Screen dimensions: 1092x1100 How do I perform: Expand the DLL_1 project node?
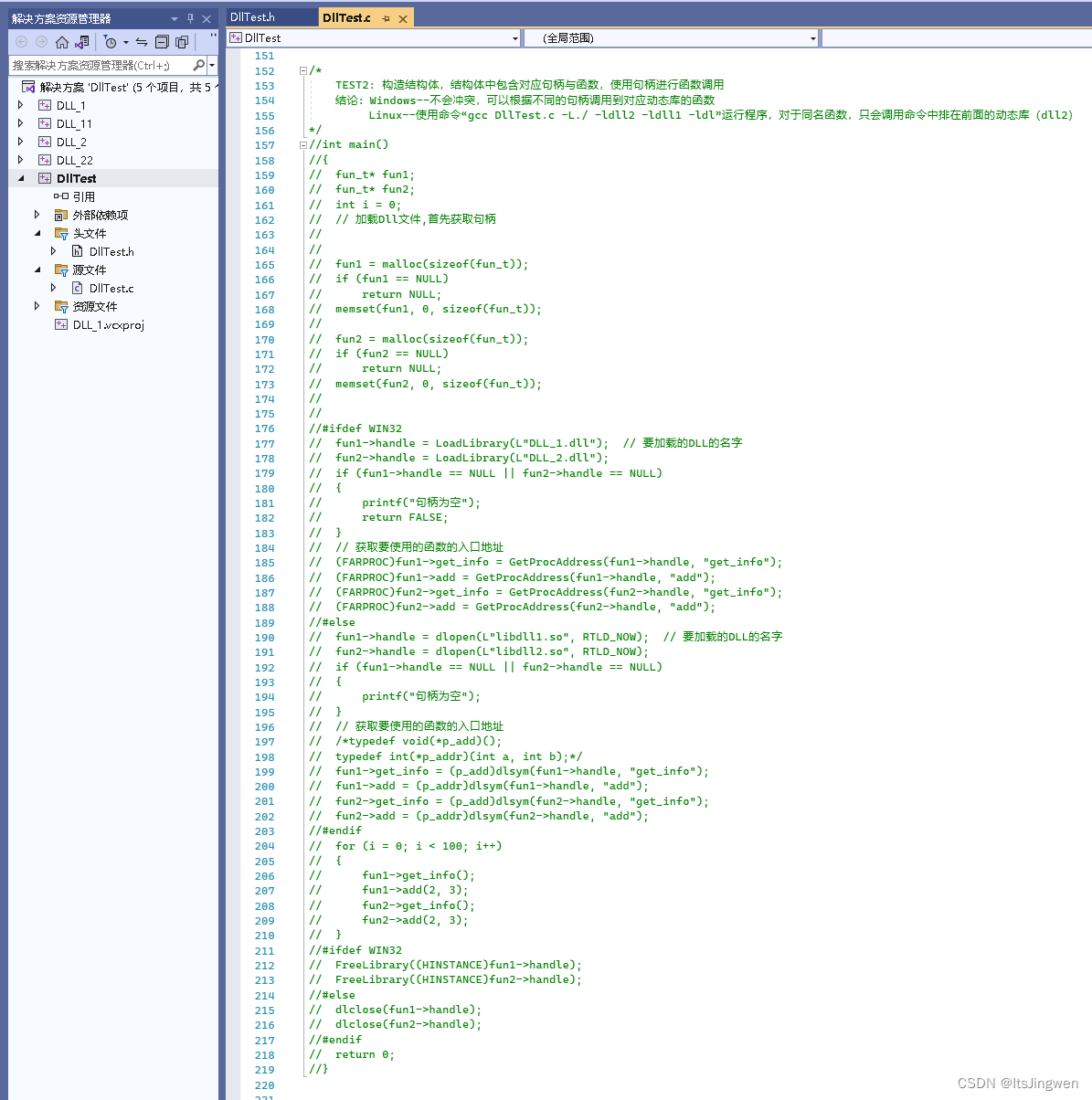pos(21,105)
